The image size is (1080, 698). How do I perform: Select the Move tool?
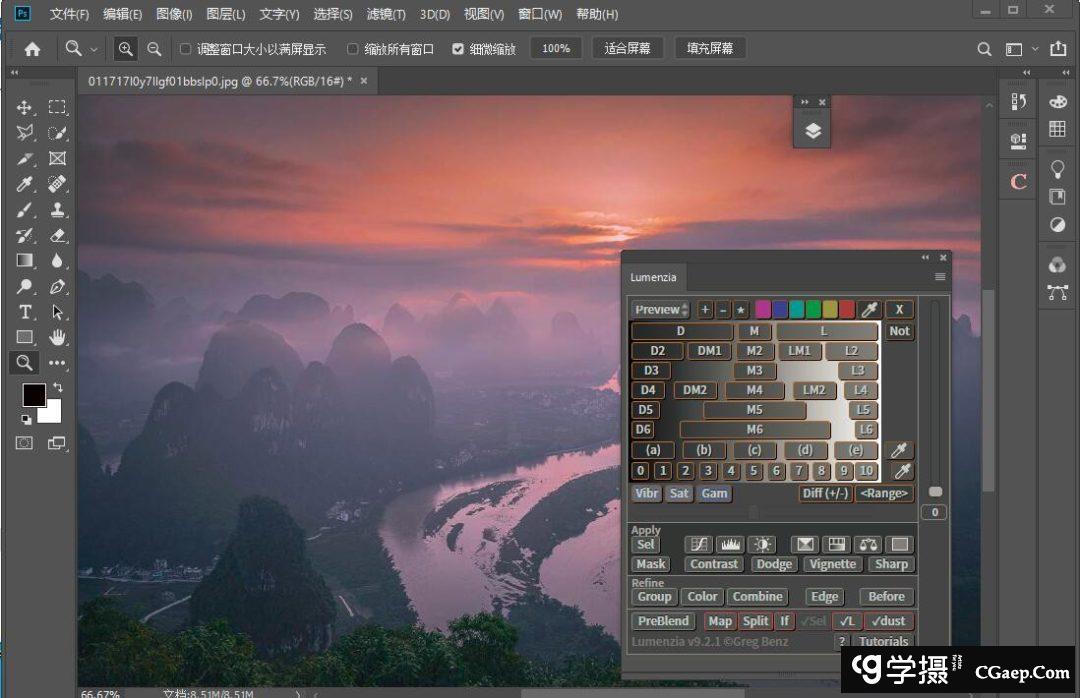[25, 107]
